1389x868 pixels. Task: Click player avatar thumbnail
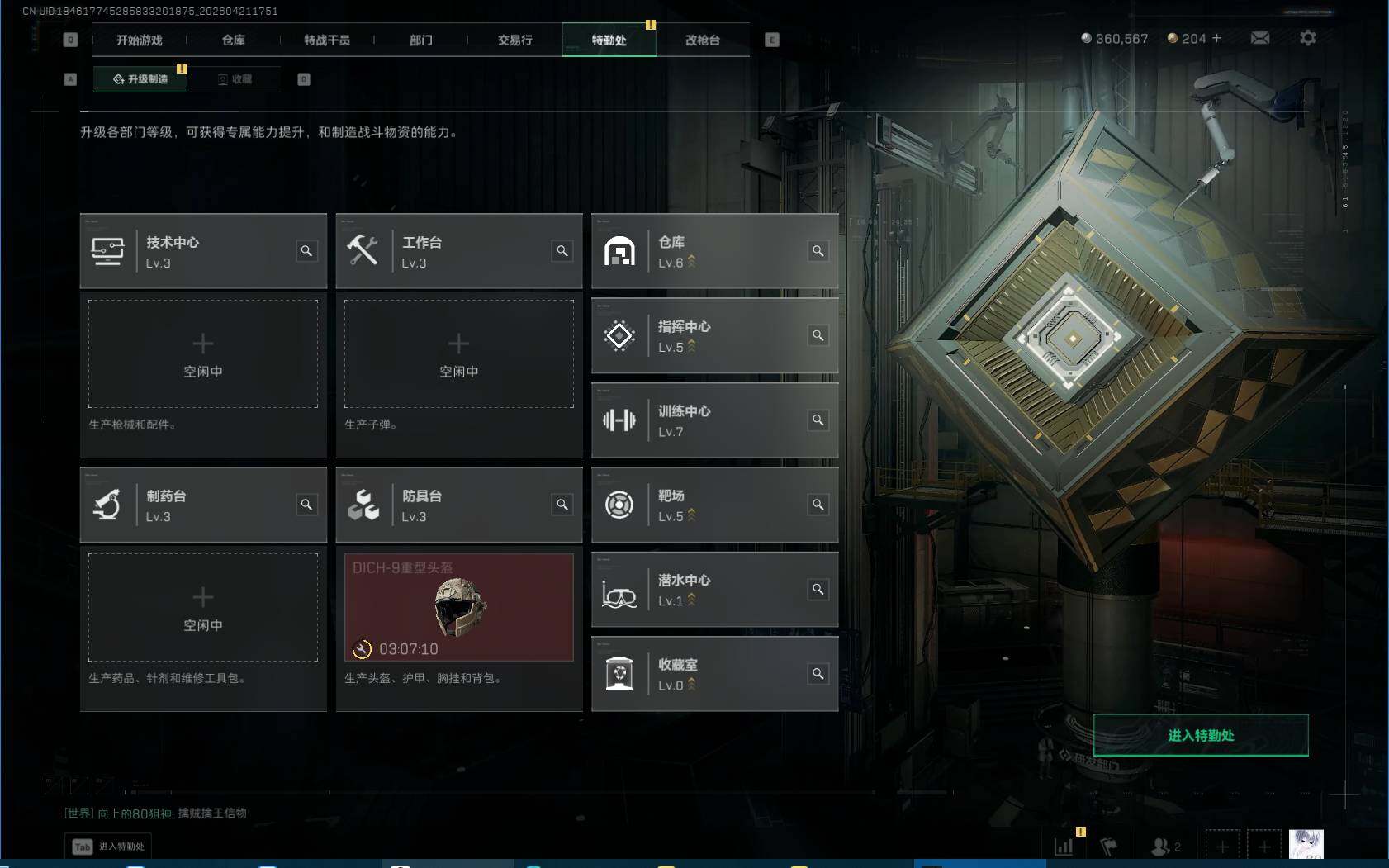click(1306, 845)
